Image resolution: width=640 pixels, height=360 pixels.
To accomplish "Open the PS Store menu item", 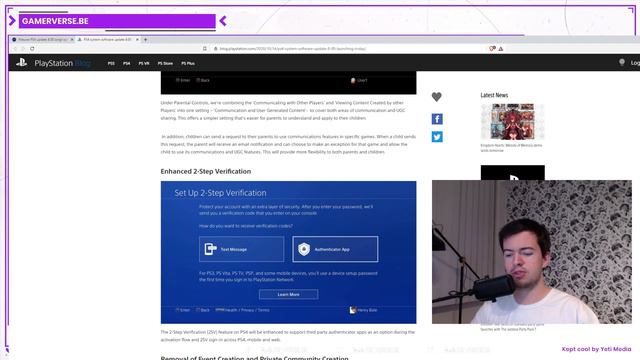I will pos(165,63).
